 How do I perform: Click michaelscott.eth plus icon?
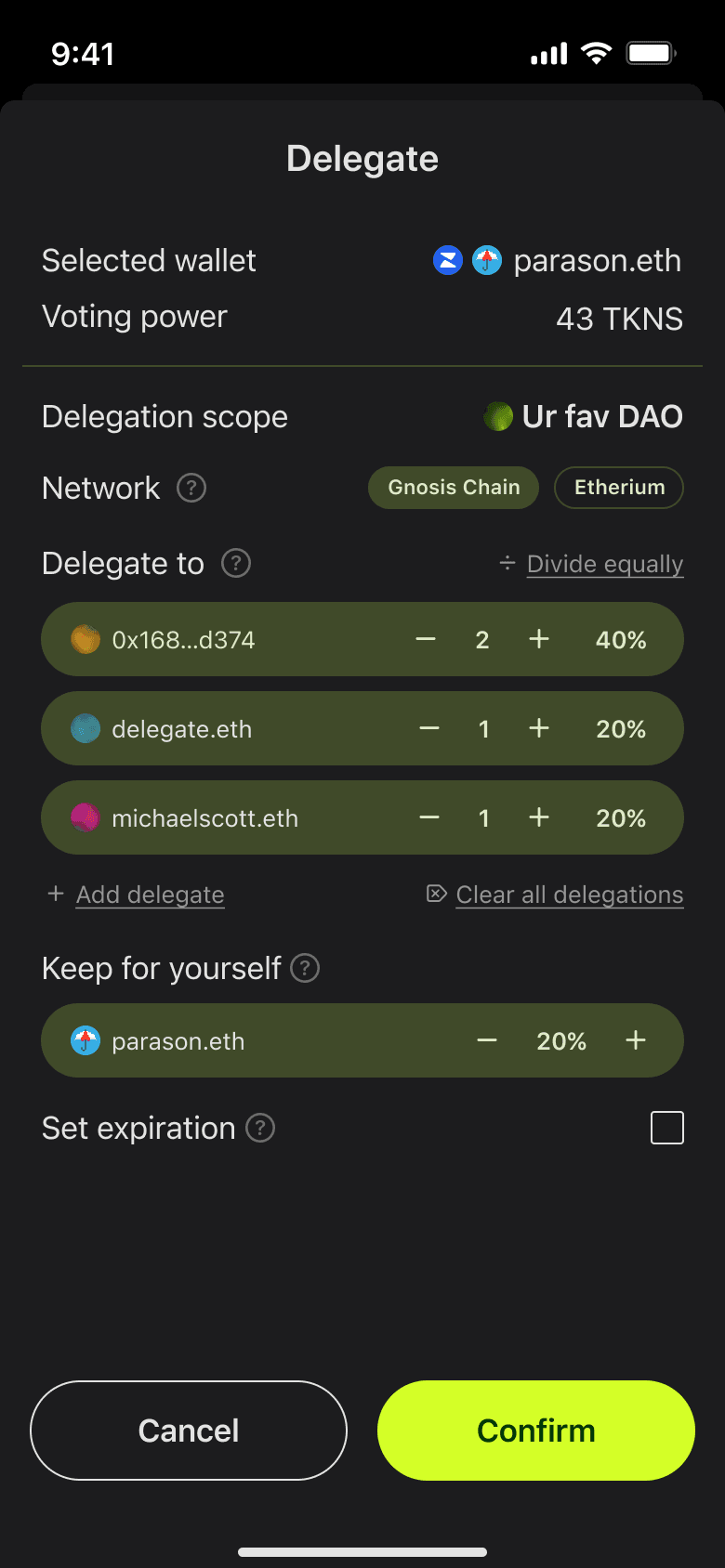(x=539, y=817)
